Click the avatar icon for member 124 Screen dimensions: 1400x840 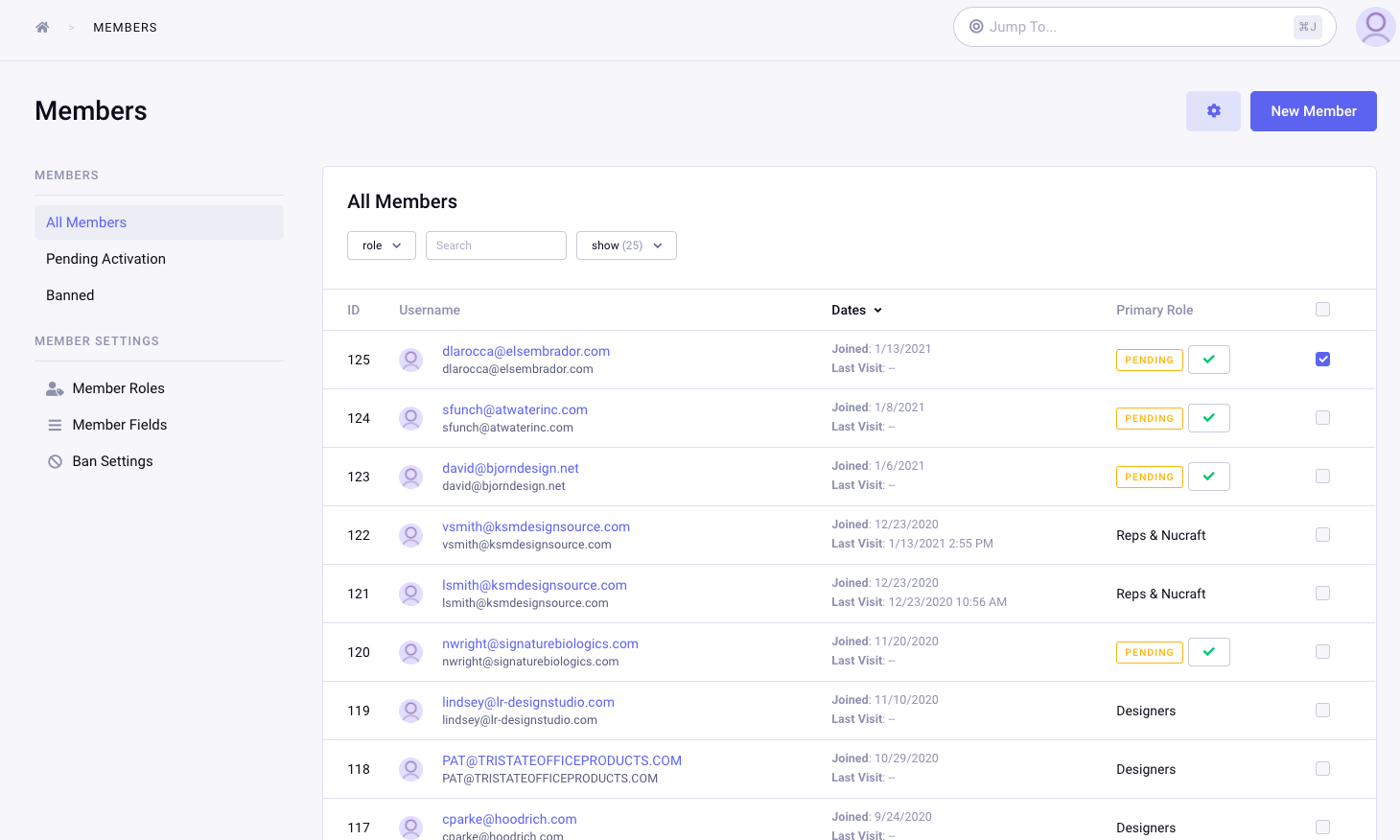pyautogui.click(x=411, y=418)
